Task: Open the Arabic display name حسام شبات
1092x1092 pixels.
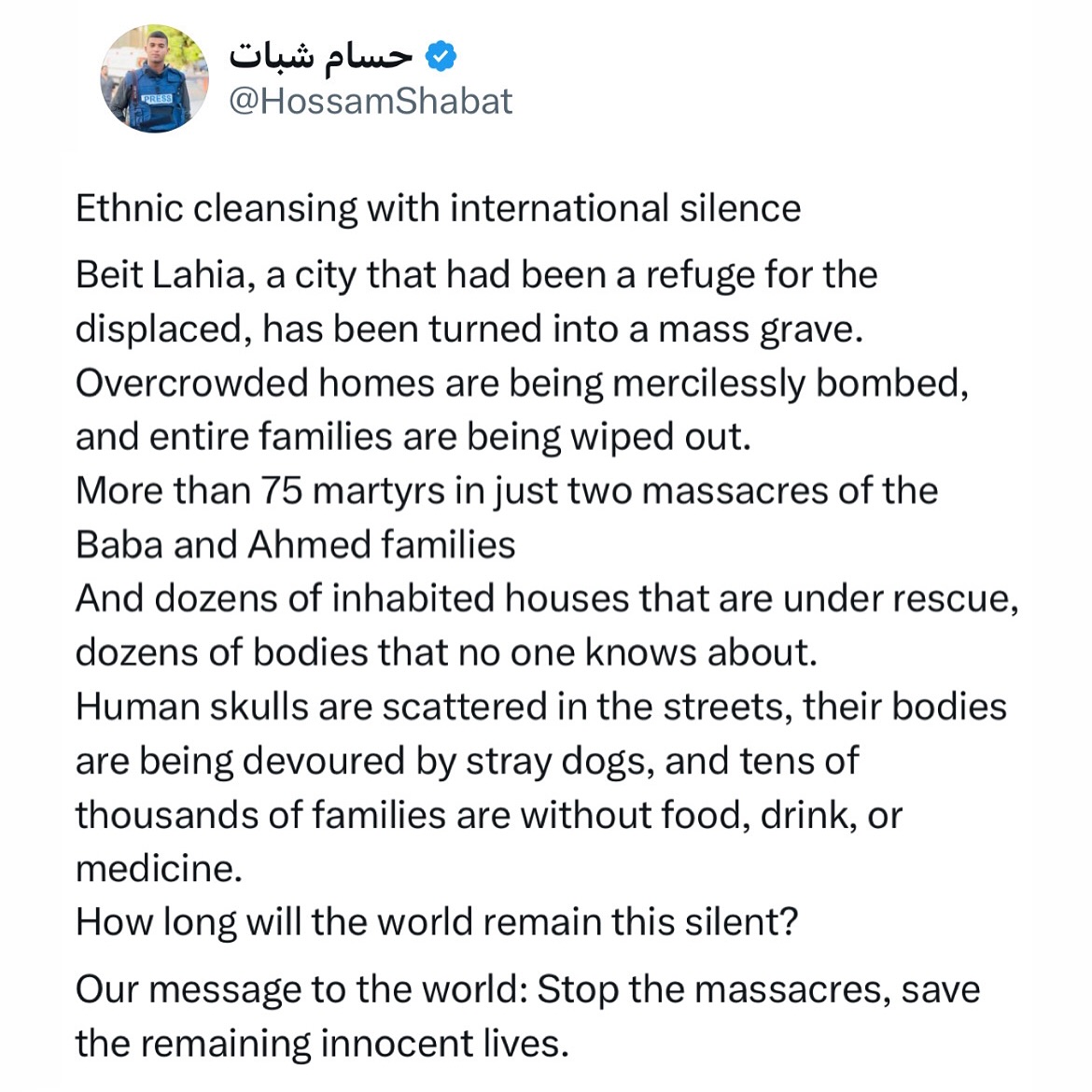Action: (x=320, y=57)
